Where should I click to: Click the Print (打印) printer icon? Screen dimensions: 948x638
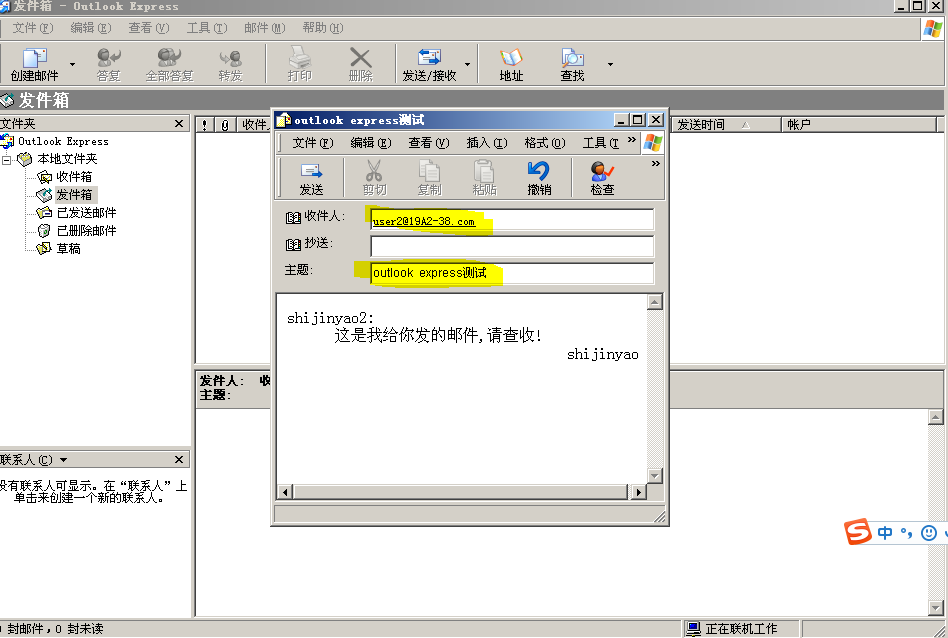(299, 57)
